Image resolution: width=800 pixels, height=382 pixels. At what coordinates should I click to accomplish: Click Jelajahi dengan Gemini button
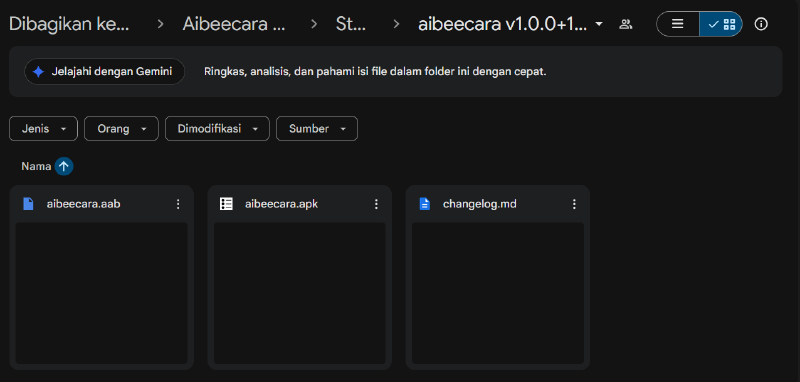[105, 71]
